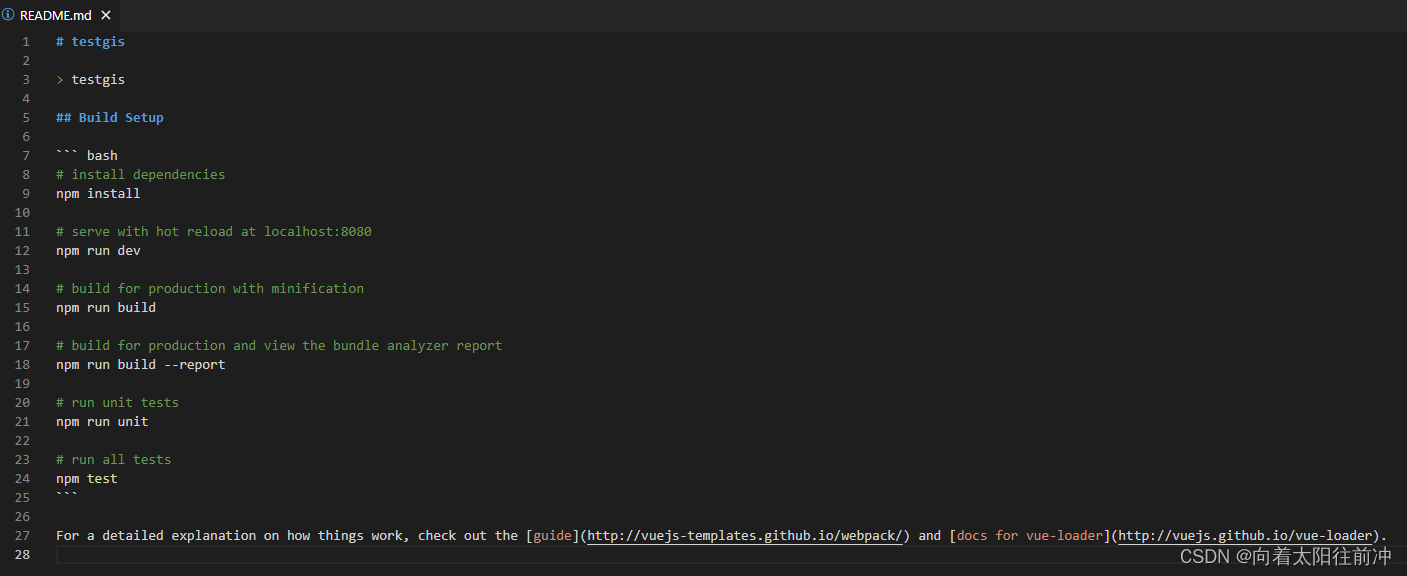Screen dimensions: 1407x576
Task: Click the 'npm test' line
Action: (x=87, y=479)
